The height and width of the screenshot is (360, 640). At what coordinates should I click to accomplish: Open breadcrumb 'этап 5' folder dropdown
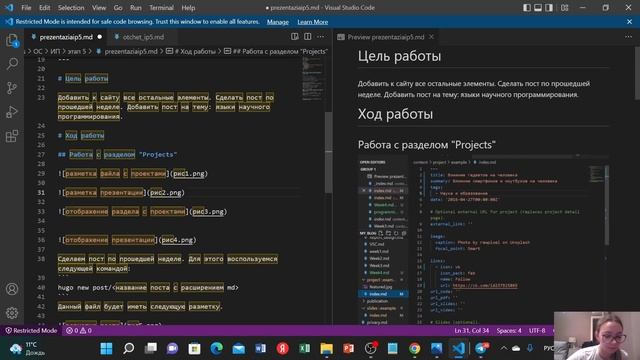pos(77,51)
